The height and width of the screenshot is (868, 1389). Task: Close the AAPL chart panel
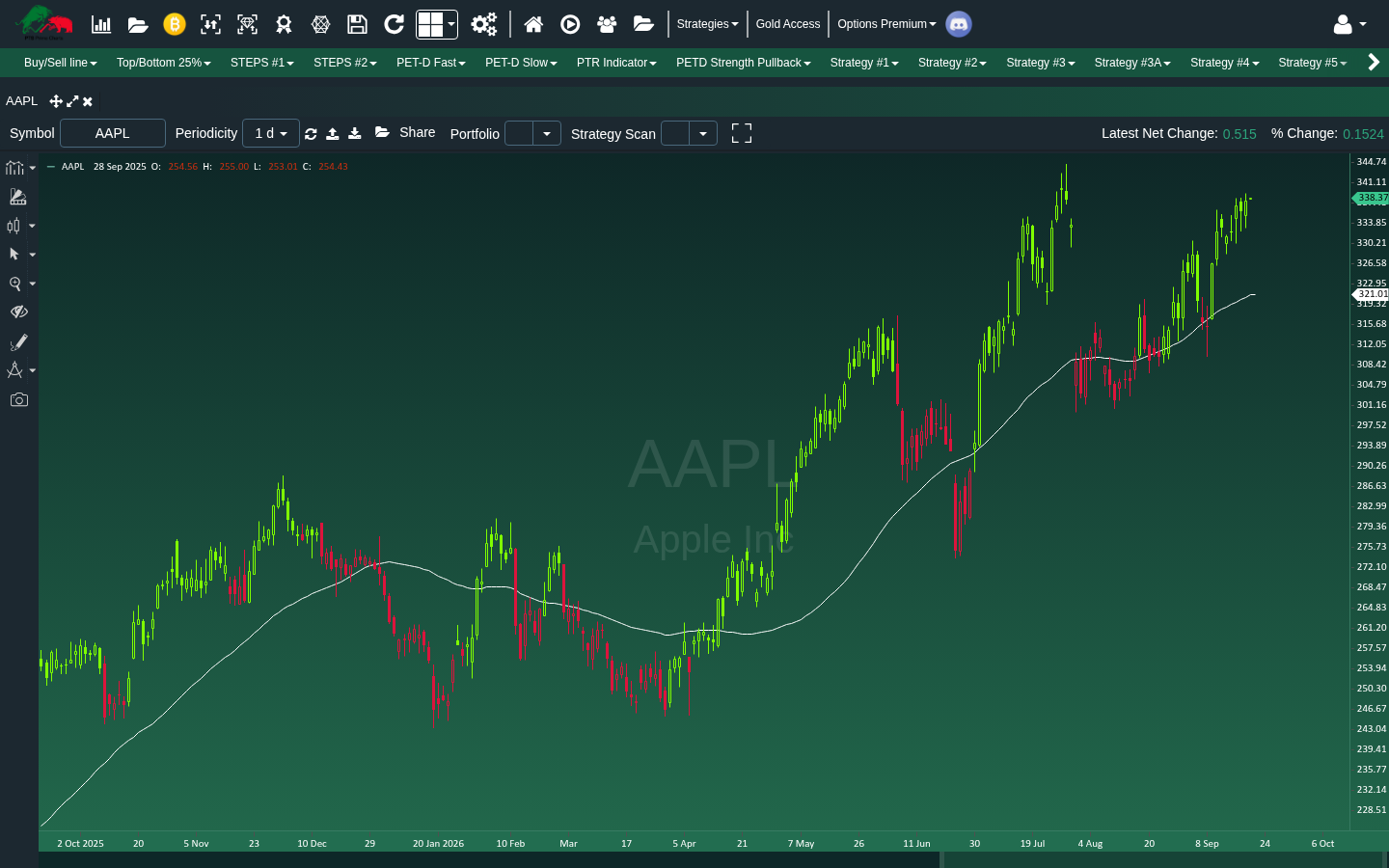88,101
